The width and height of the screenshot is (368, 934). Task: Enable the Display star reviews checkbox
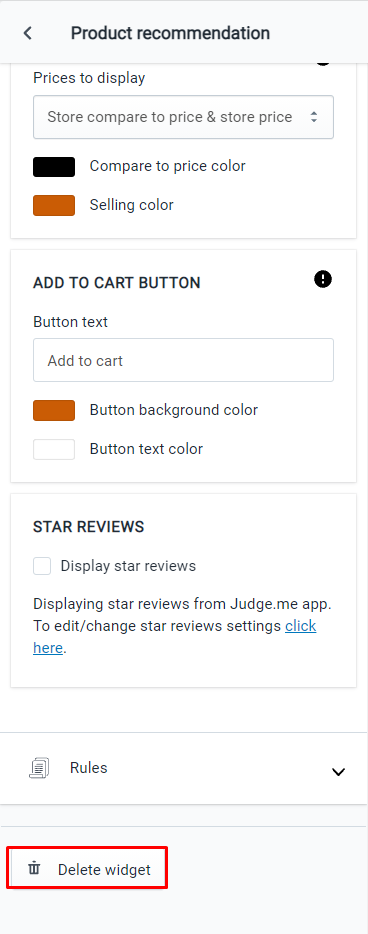coord(42,566)
